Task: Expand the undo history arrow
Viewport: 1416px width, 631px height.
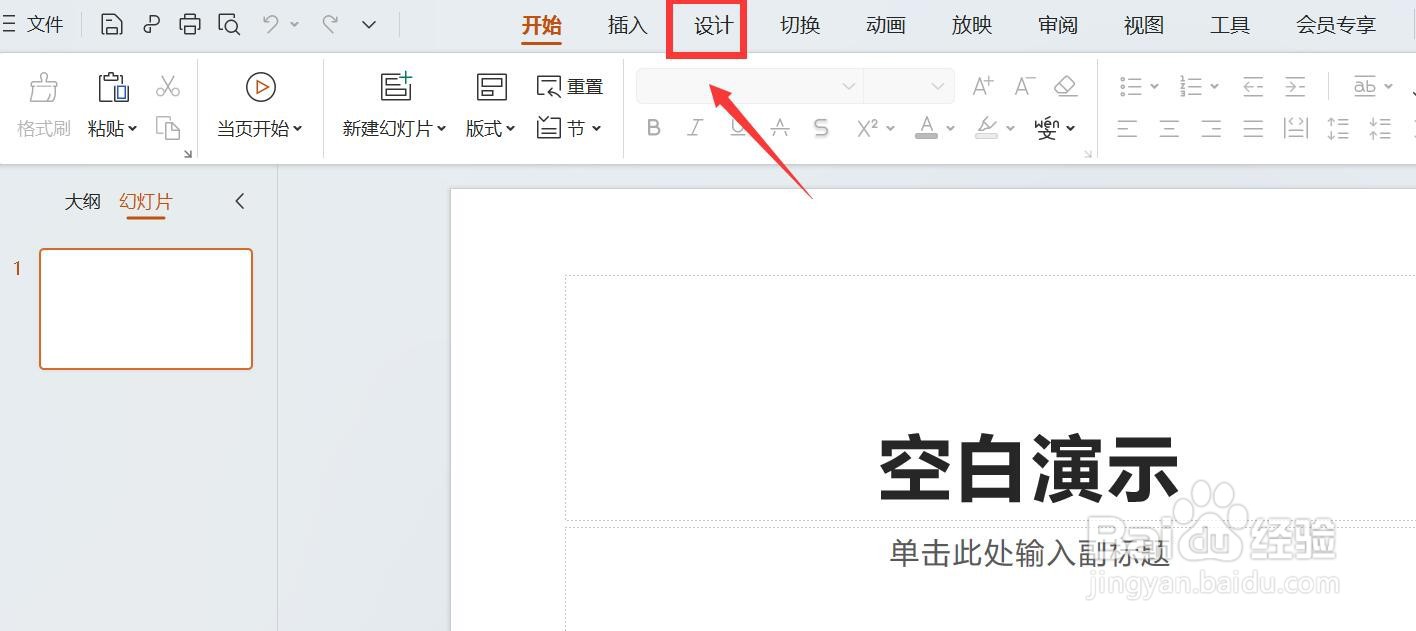Action: 294,25
